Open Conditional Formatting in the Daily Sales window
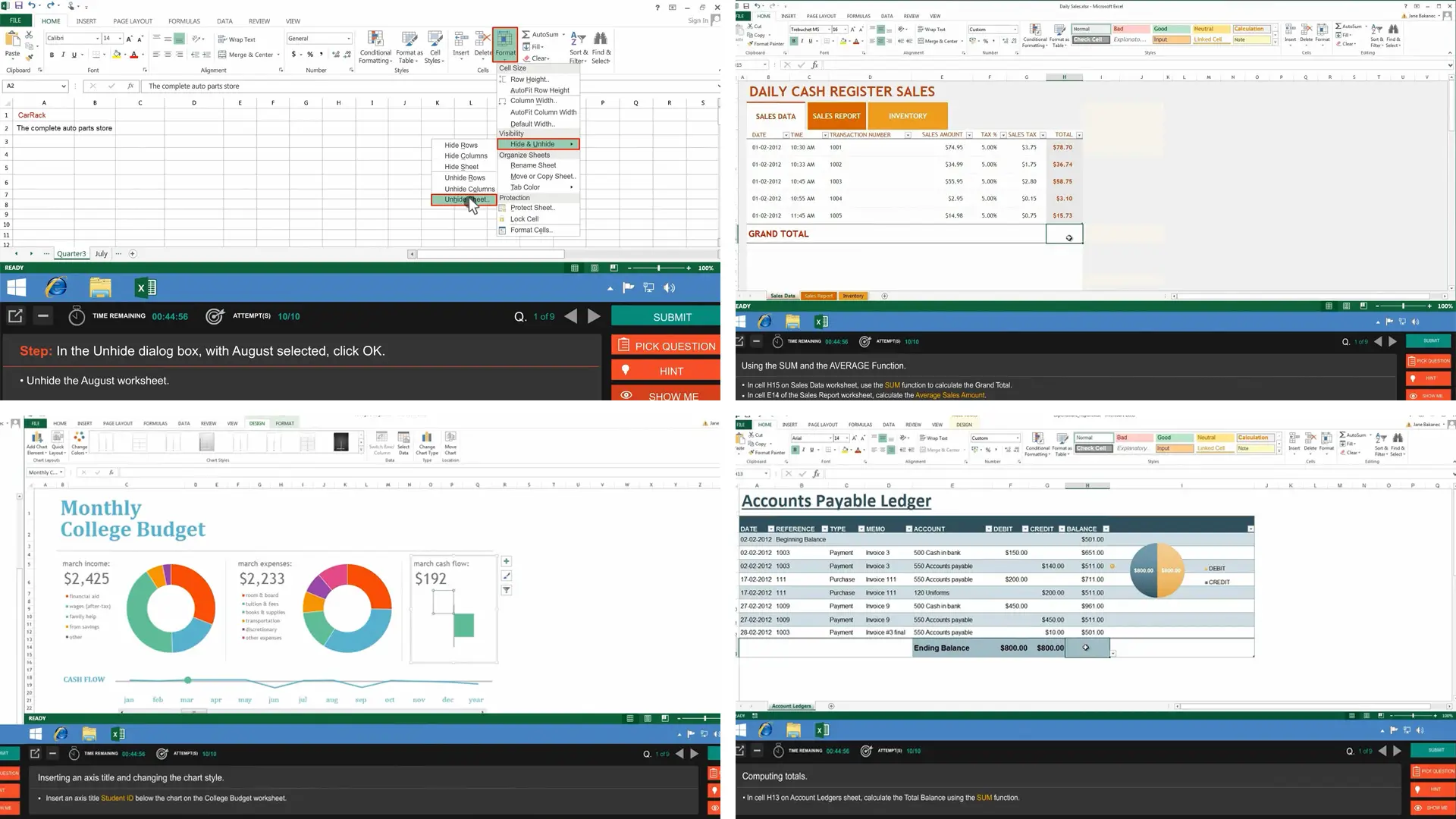The width and height of the screenshot is (1456, 819). (x=1034, y=36)
